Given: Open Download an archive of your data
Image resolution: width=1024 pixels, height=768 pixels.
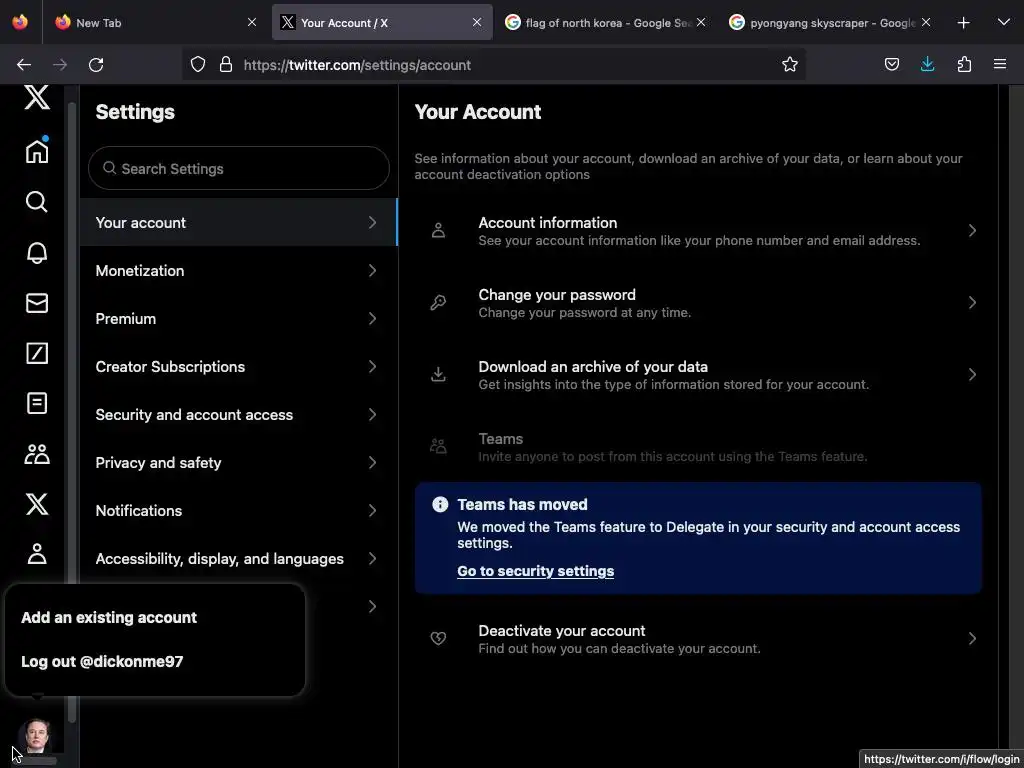Looking at the screenshot, I should click(x=698, y=374).
